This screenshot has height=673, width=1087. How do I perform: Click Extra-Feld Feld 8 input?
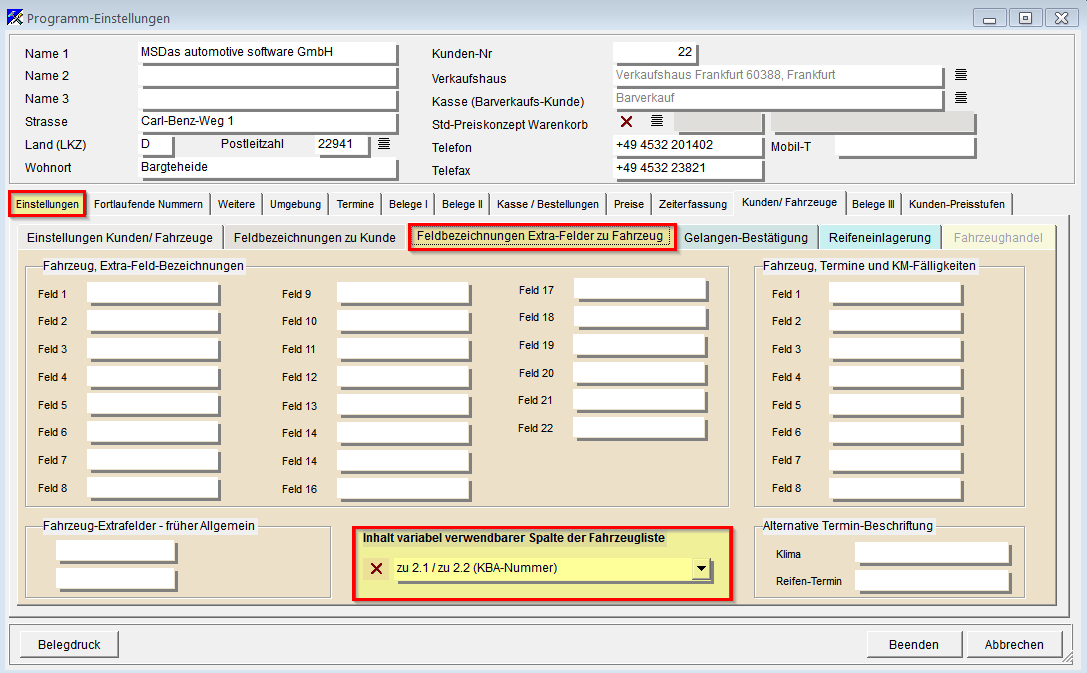click(x=153, y=489)
